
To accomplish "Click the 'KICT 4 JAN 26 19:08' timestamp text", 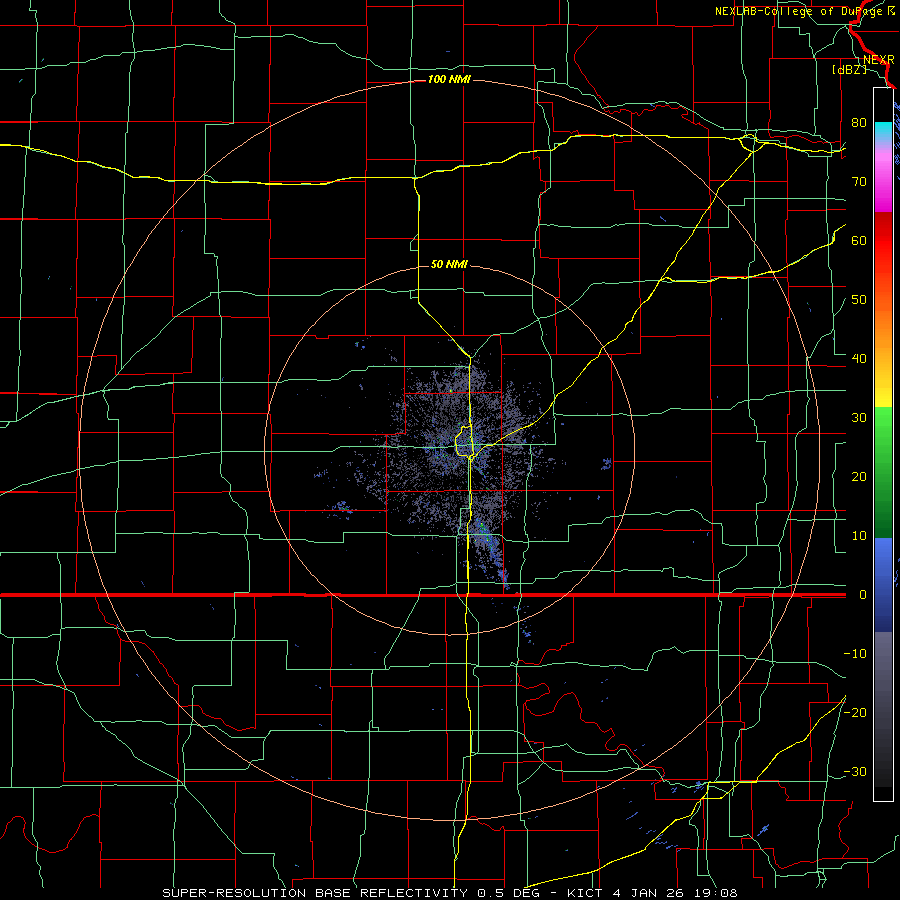I will click(652, 893).
